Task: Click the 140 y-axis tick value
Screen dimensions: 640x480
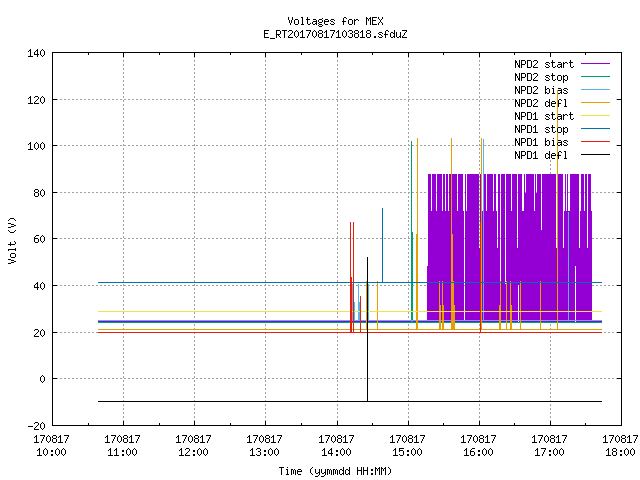Action: [36, 53]
